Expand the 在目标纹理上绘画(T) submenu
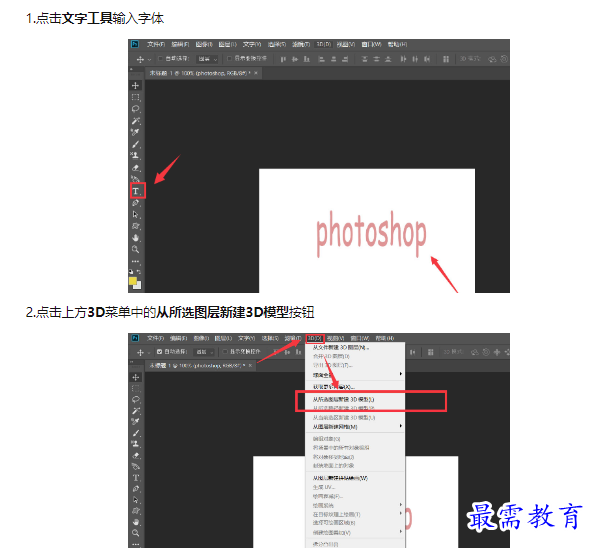The height and width of the screenshot is (548, 591). click(x=355, y=514)
